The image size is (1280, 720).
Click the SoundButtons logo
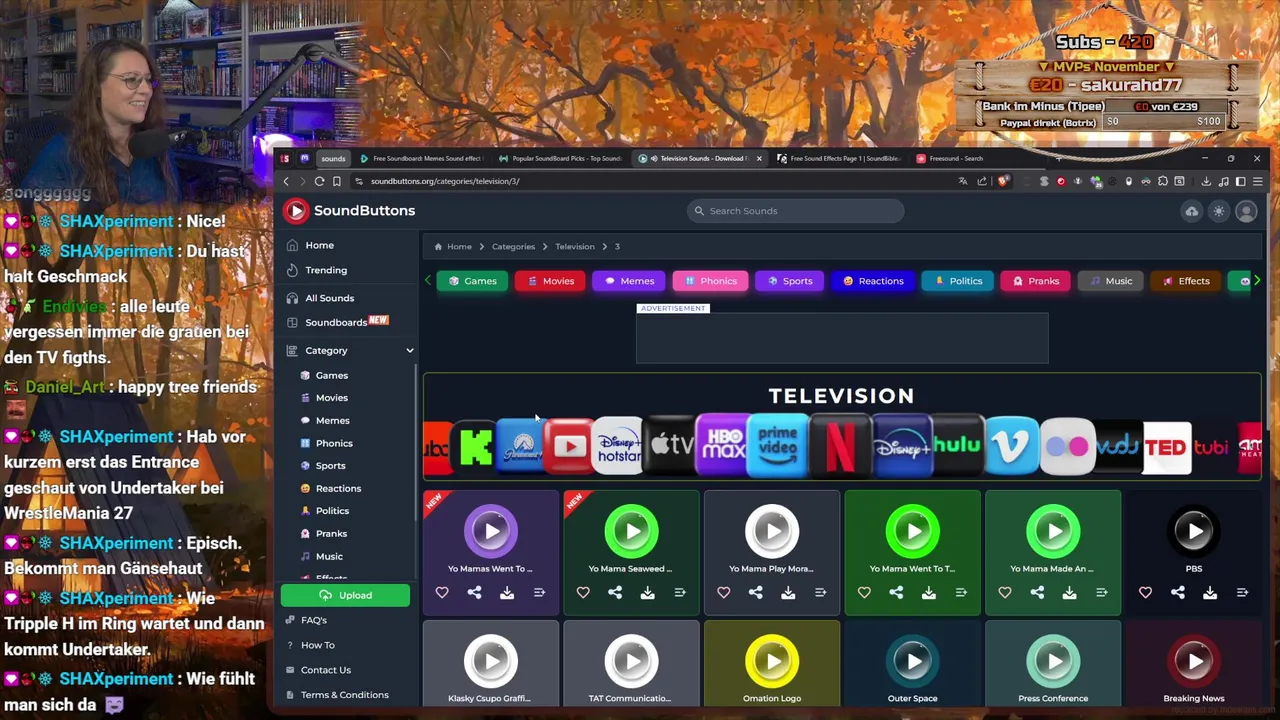pos(349,211)
